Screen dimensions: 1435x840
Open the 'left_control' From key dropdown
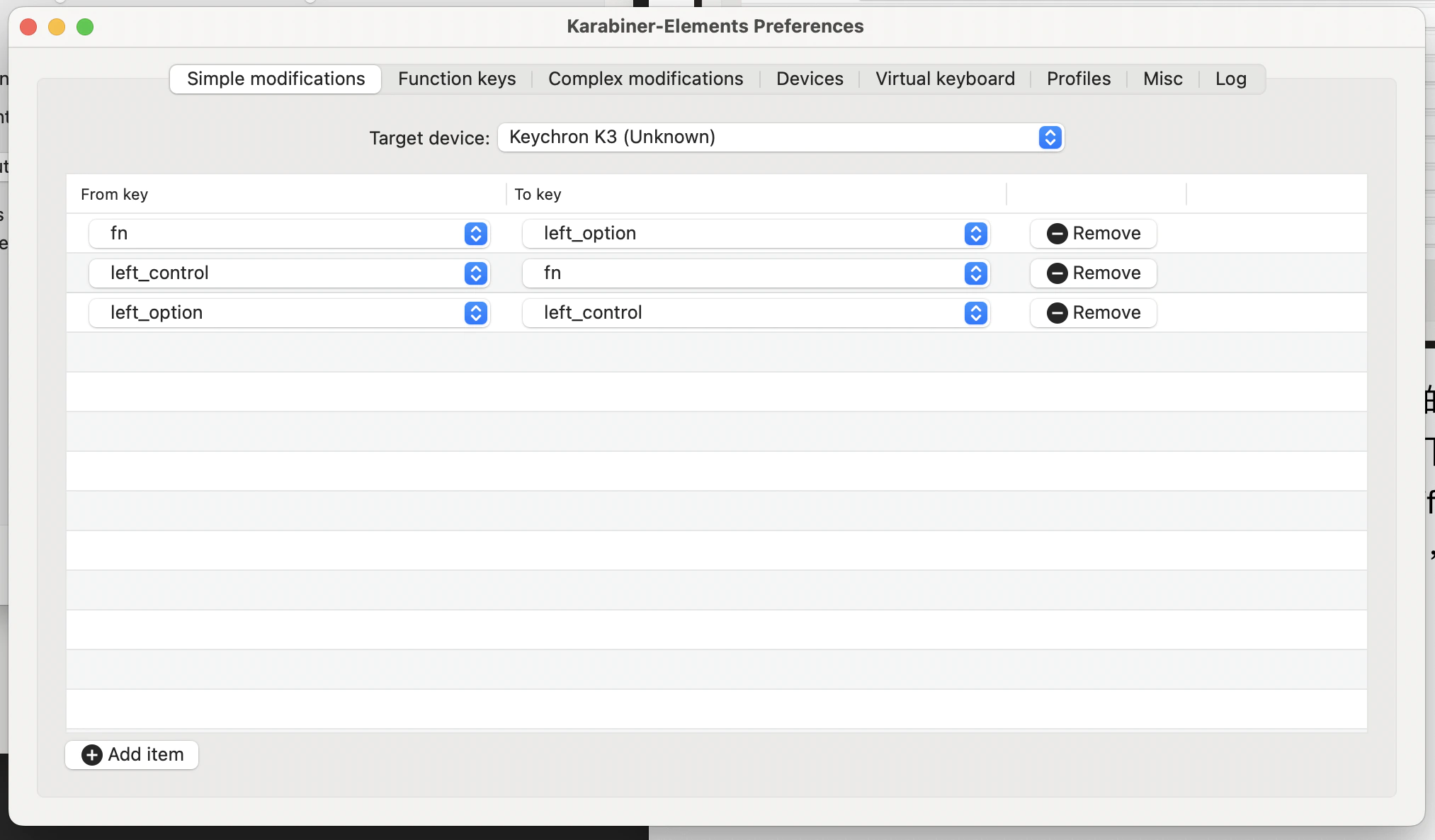[x=290, y=273]
